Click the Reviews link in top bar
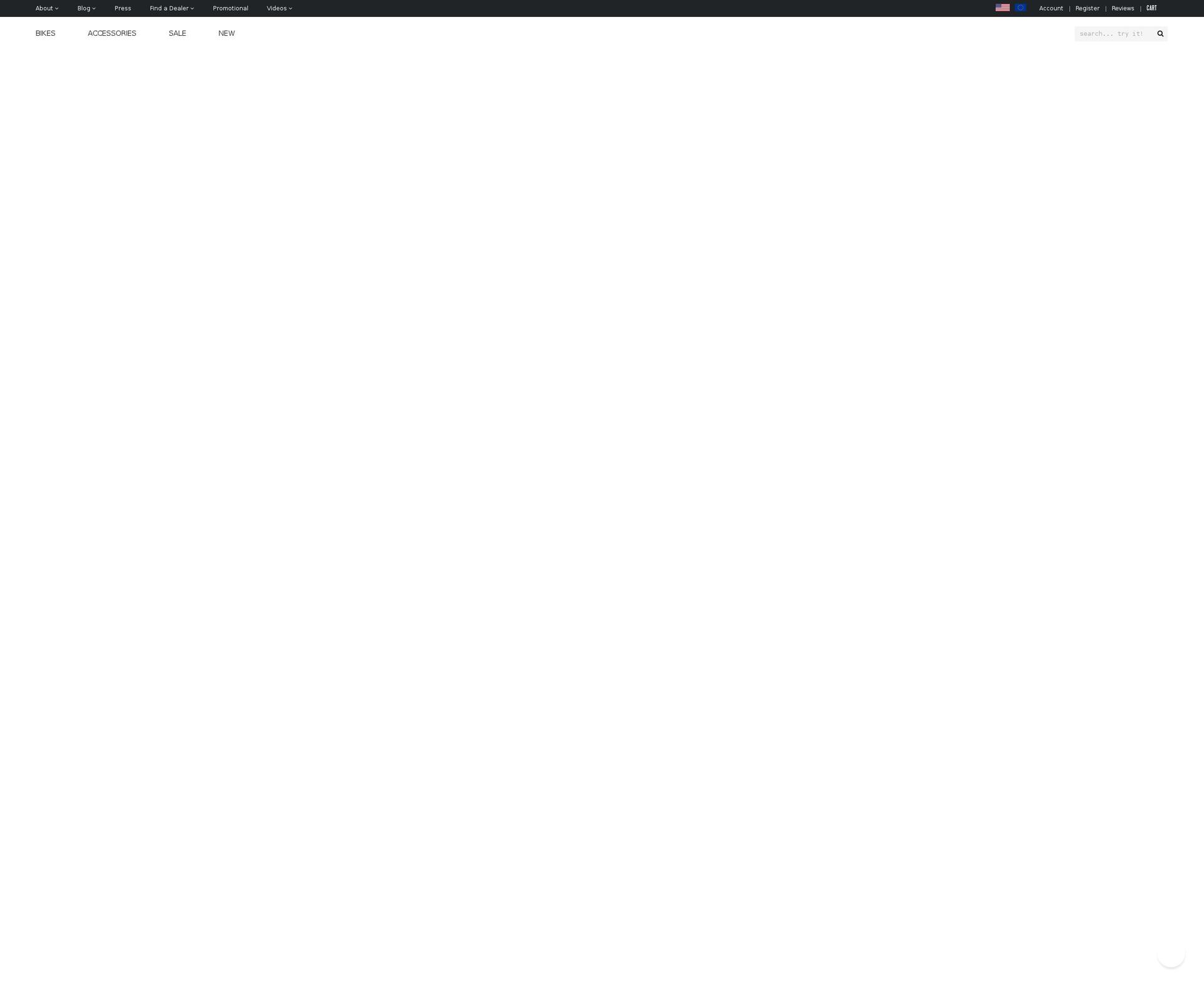 pyautogui.click(x=1122, y=8)
